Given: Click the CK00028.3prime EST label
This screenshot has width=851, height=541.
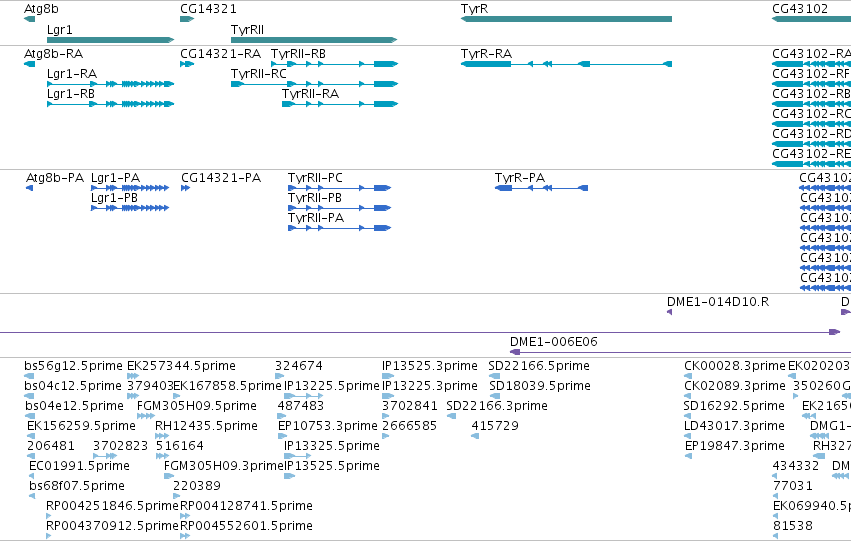Looking at the screenshot, I should tap(735, 366).
